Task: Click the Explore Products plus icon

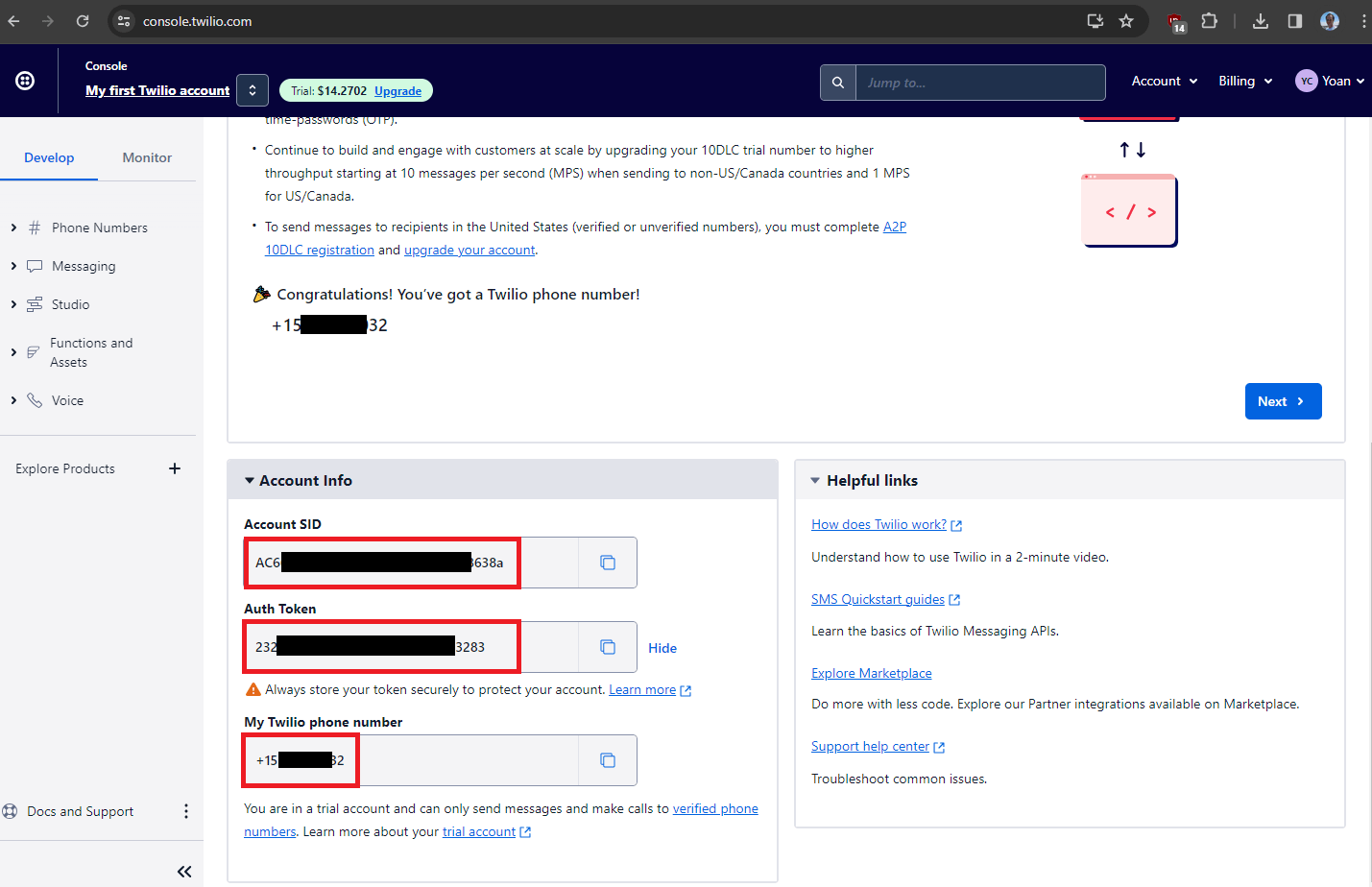Action: tap(175, 468)
